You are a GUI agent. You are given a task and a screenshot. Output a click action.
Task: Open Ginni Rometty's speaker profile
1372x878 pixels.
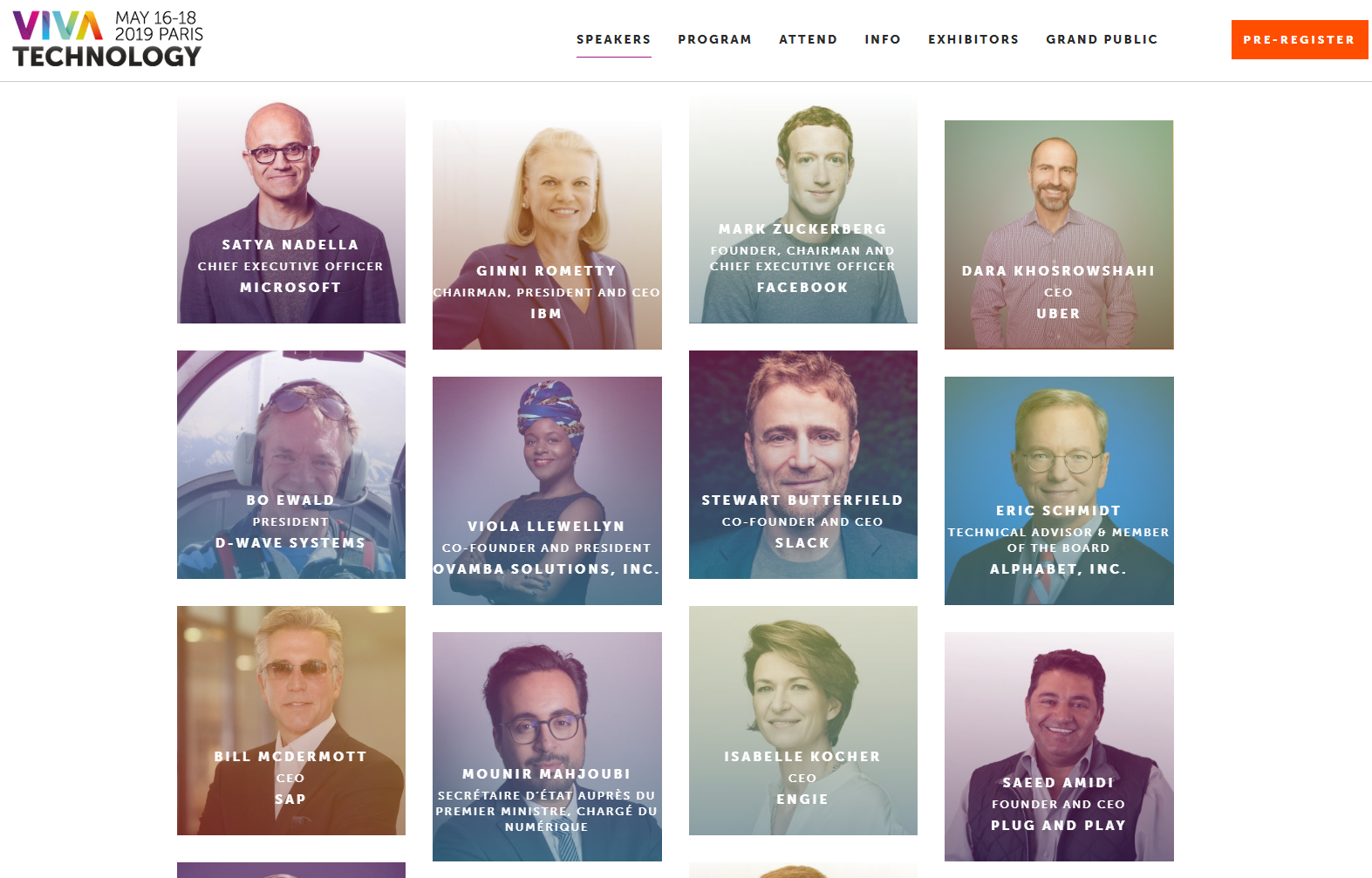tap(547, 235)
